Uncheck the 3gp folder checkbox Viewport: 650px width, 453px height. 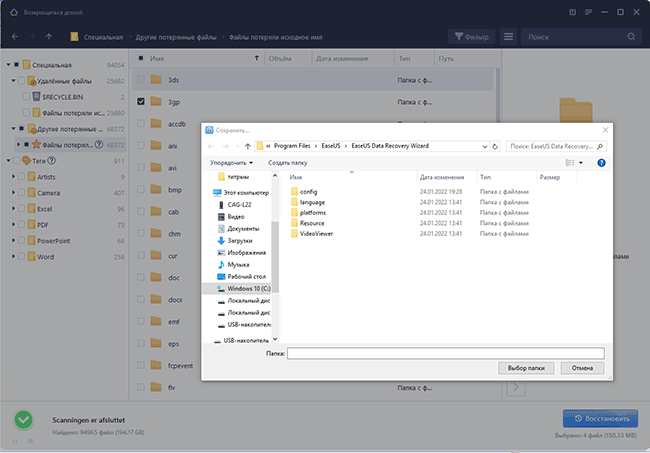(x=141, y=101)
